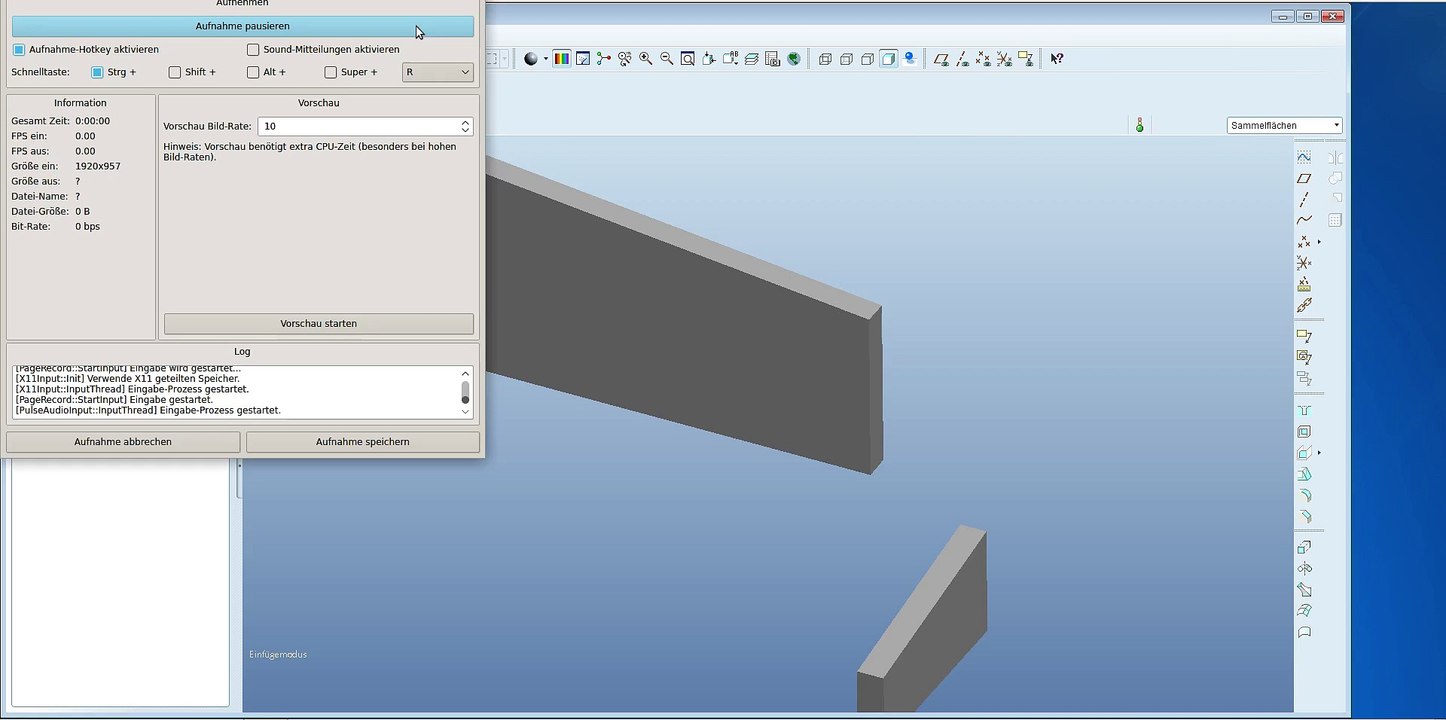The width and height of the screenshot is (1446, 720).
Task: Enable the Sound-Mitteilungen aktivieren checkbox
Action: click(253, 49)
